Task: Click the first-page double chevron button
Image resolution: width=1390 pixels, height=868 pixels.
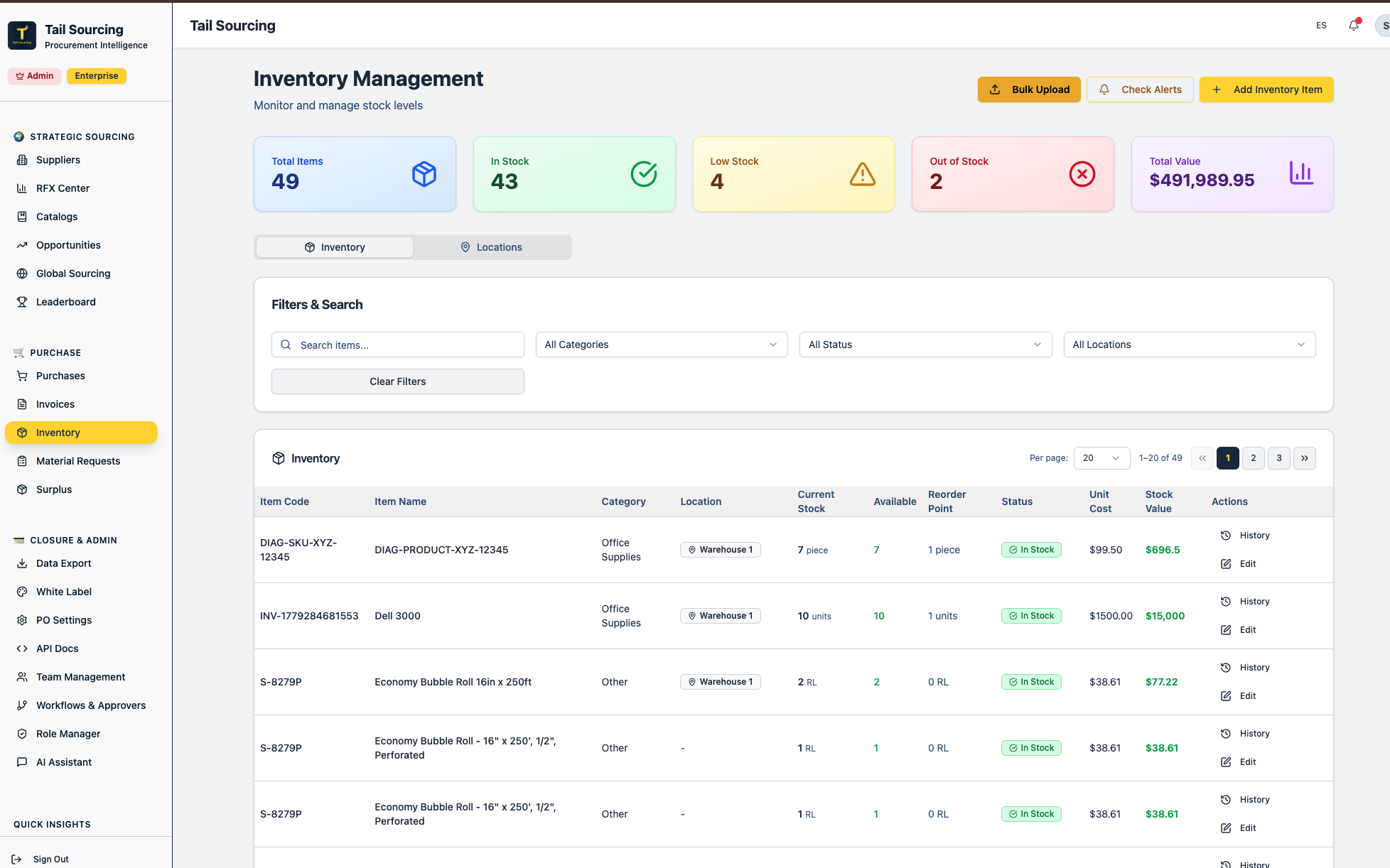Action: coord(1202,458)
